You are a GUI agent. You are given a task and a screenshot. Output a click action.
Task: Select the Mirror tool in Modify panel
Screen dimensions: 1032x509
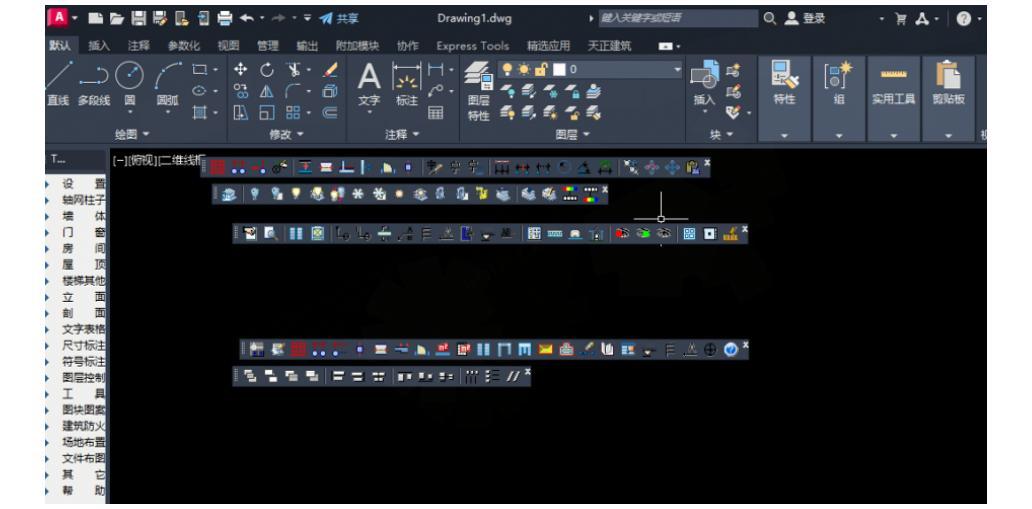266,90
